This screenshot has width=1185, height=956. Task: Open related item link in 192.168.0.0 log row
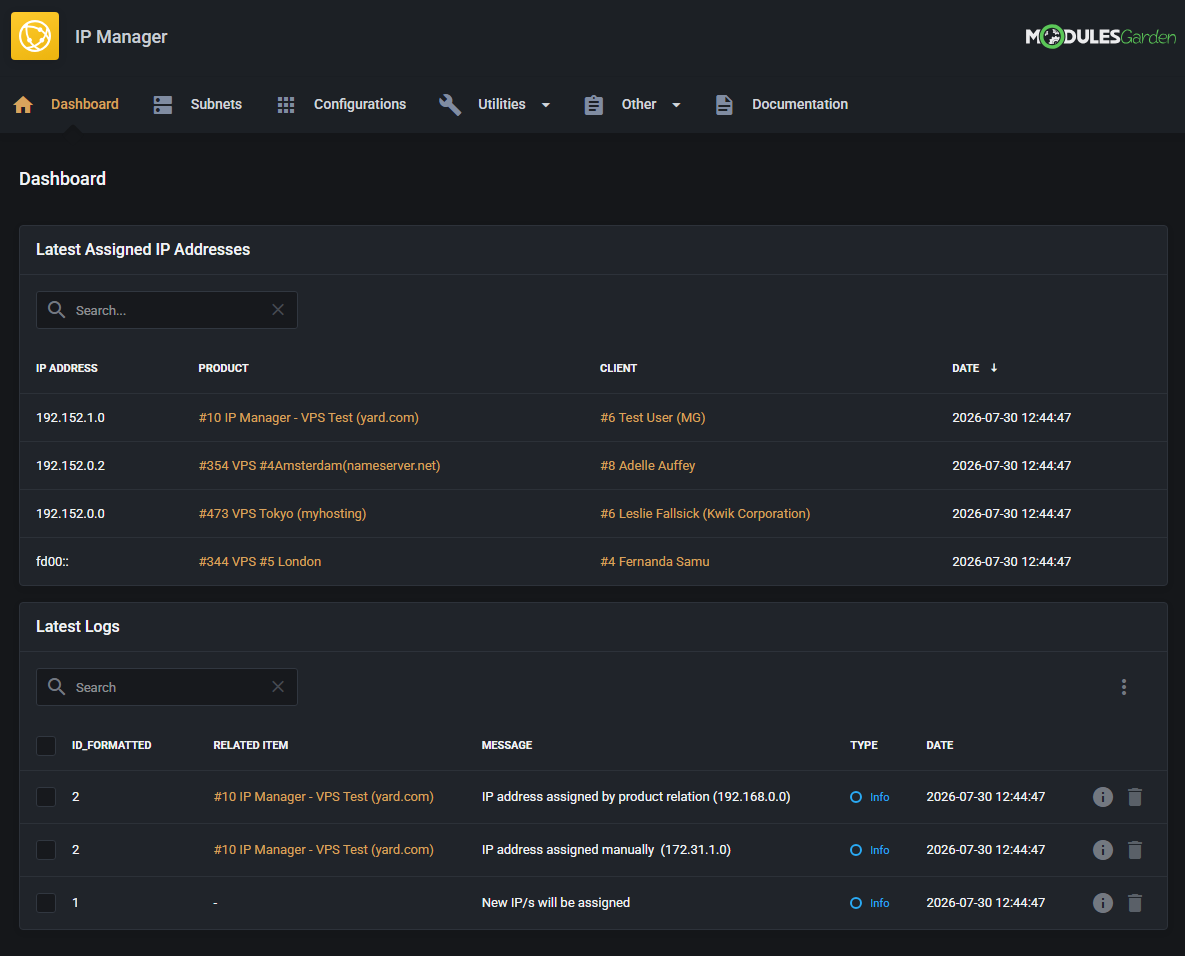point(323,797)
